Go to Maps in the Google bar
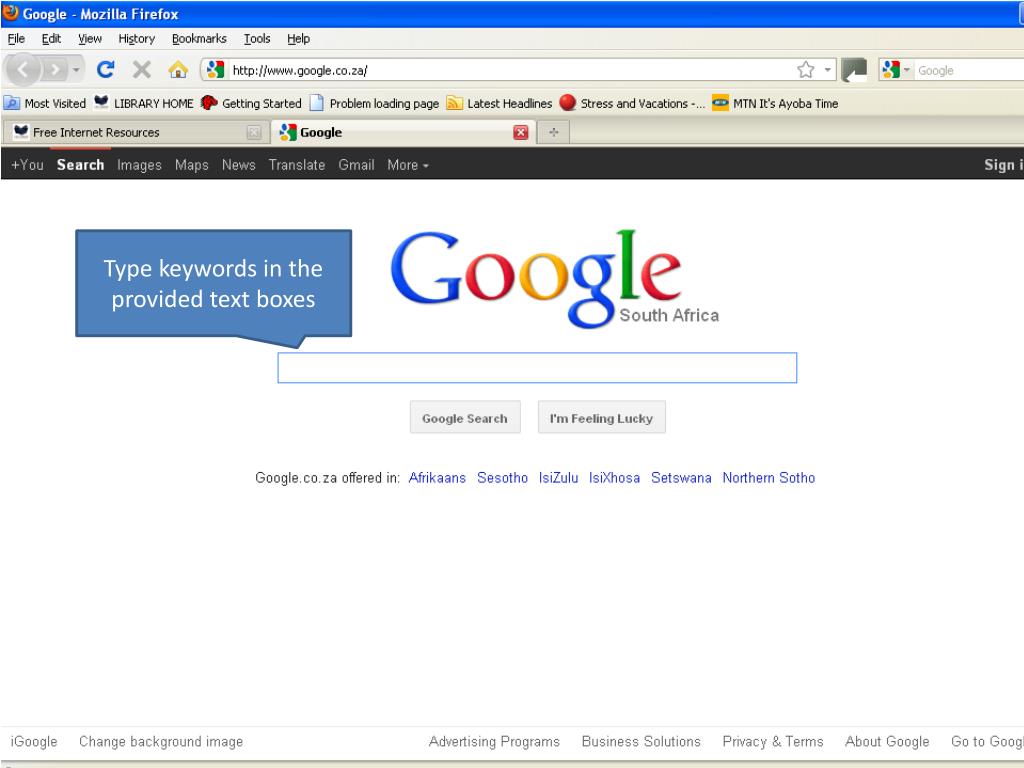1024x768 pixels. [191, 165]
